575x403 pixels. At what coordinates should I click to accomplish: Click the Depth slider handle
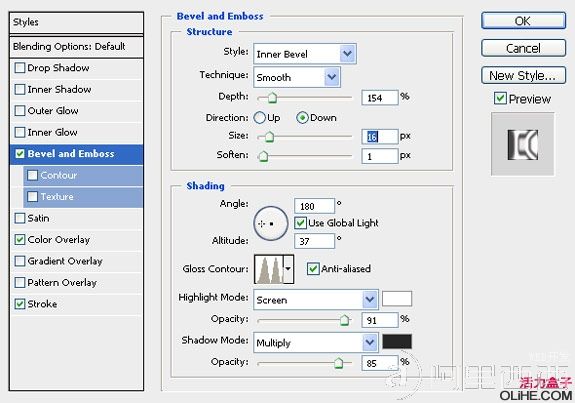272,98
